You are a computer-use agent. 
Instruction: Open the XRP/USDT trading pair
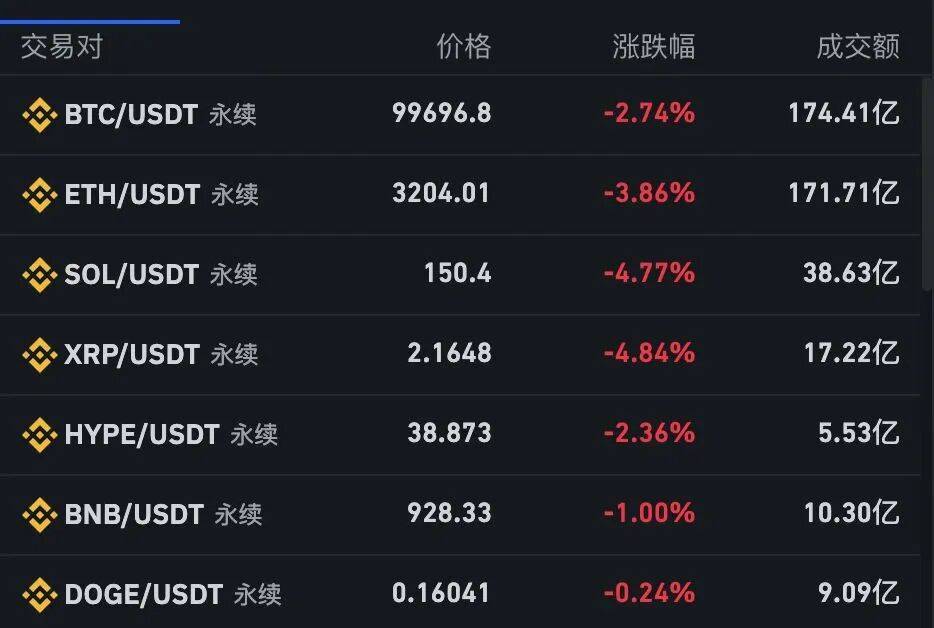[130, 354]
